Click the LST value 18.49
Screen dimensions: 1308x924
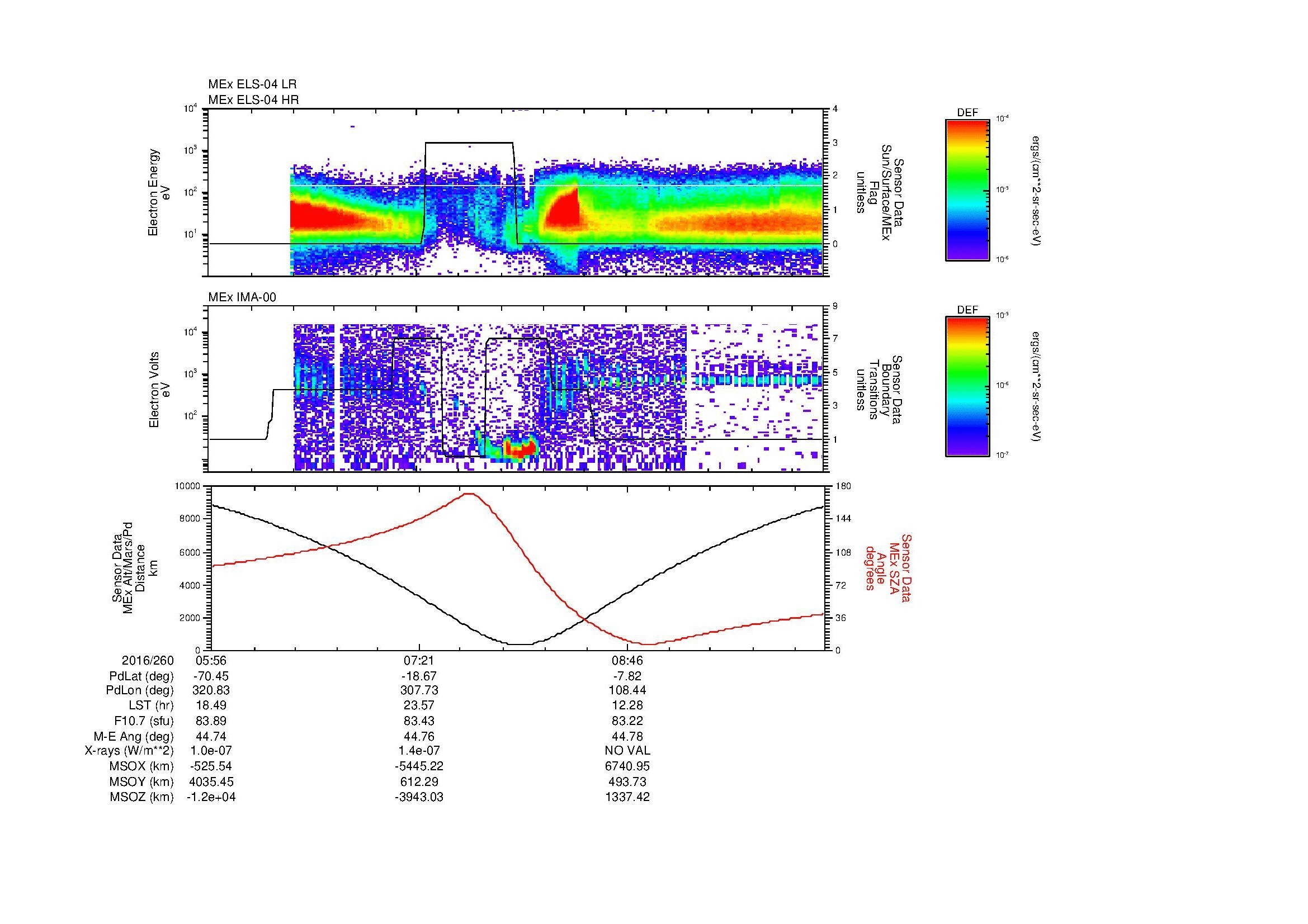211,705
